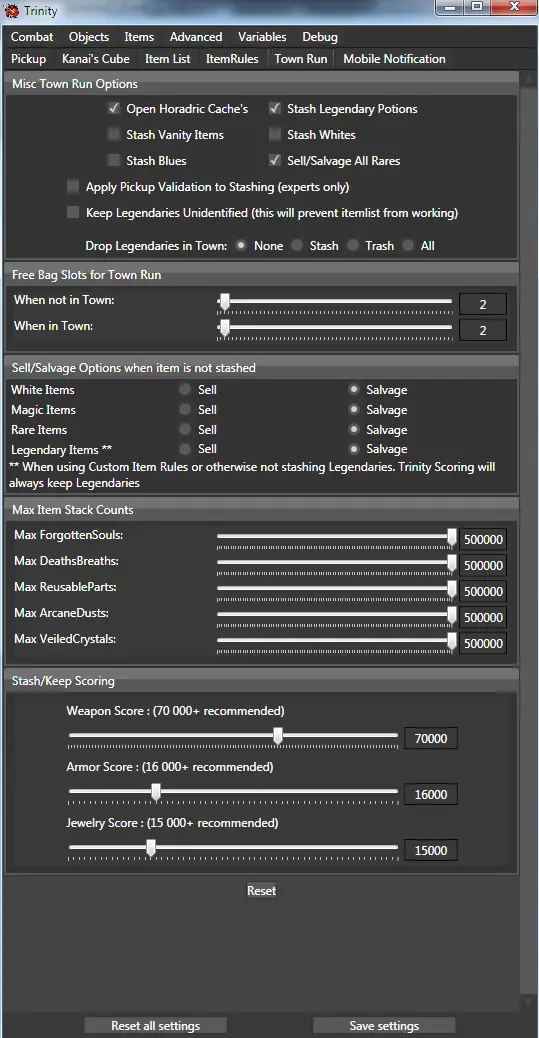
Task: Open the Advanced tab
Action: (196, 37)
